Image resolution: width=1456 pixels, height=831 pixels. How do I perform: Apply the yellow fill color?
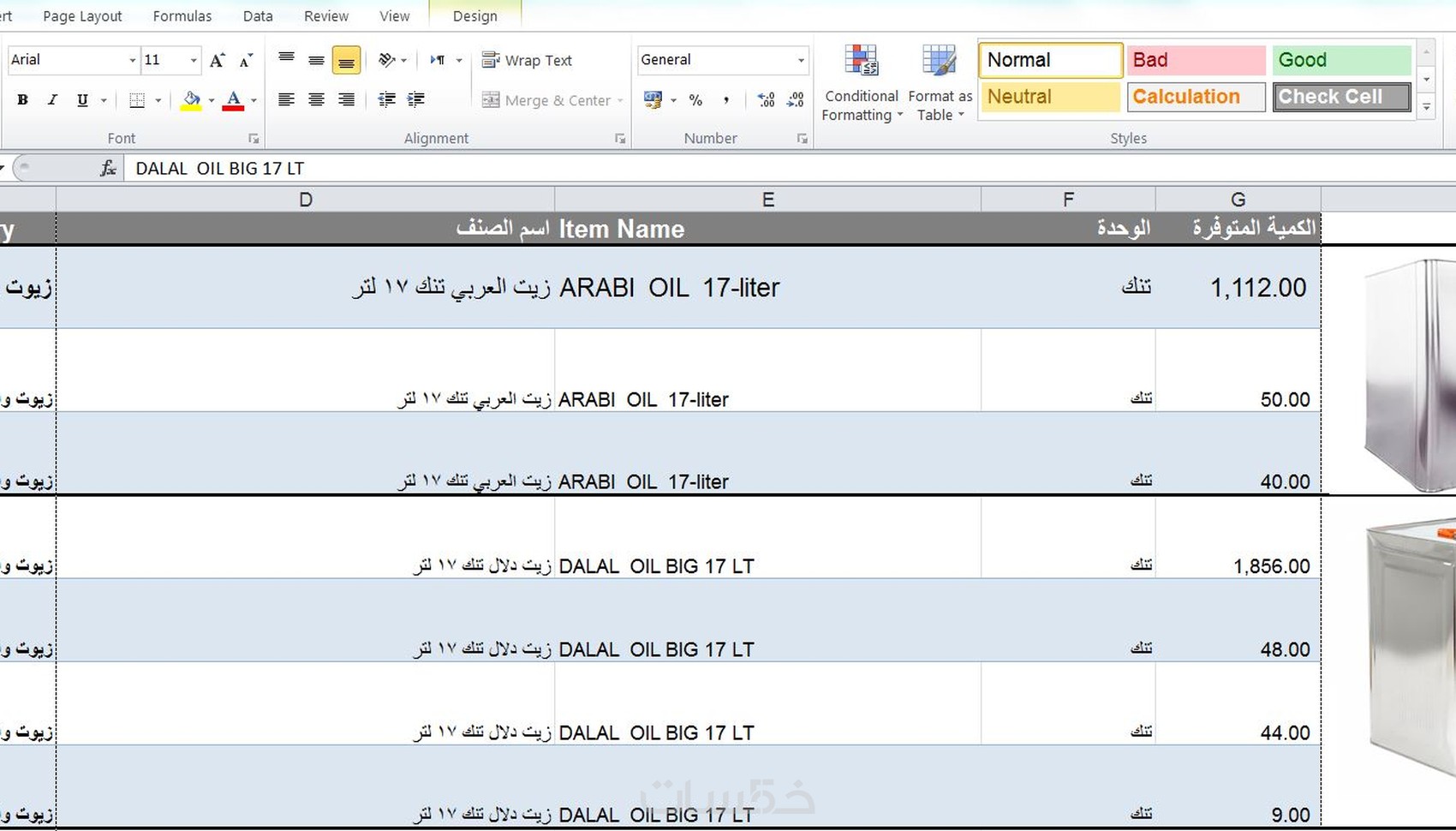tap(192, 100)
